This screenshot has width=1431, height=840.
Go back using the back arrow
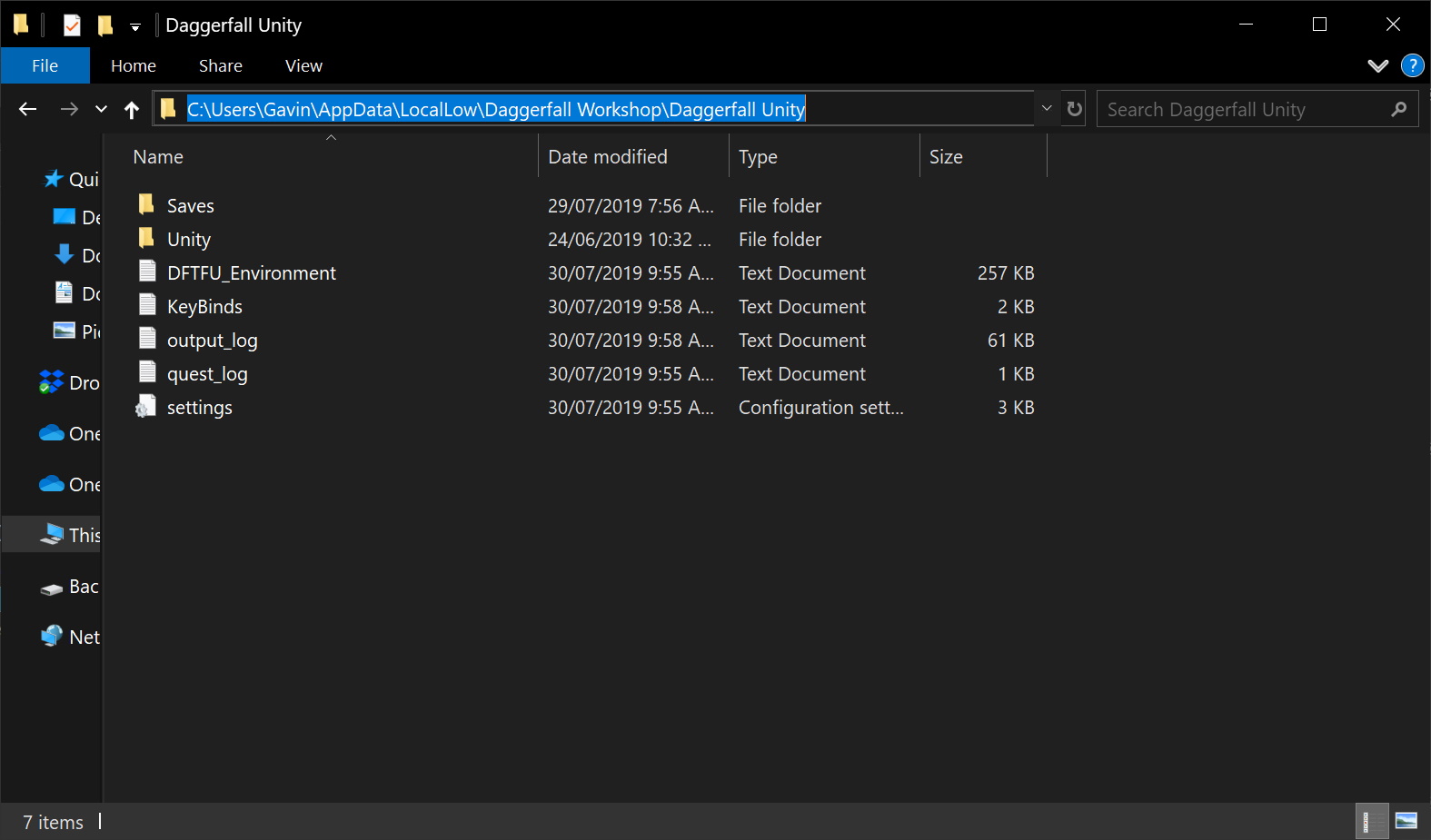click(x=28, y=109)
